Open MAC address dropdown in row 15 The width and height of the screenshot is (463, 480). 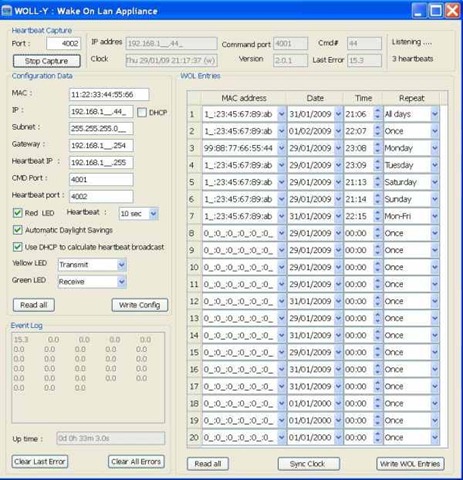point(282,352)
